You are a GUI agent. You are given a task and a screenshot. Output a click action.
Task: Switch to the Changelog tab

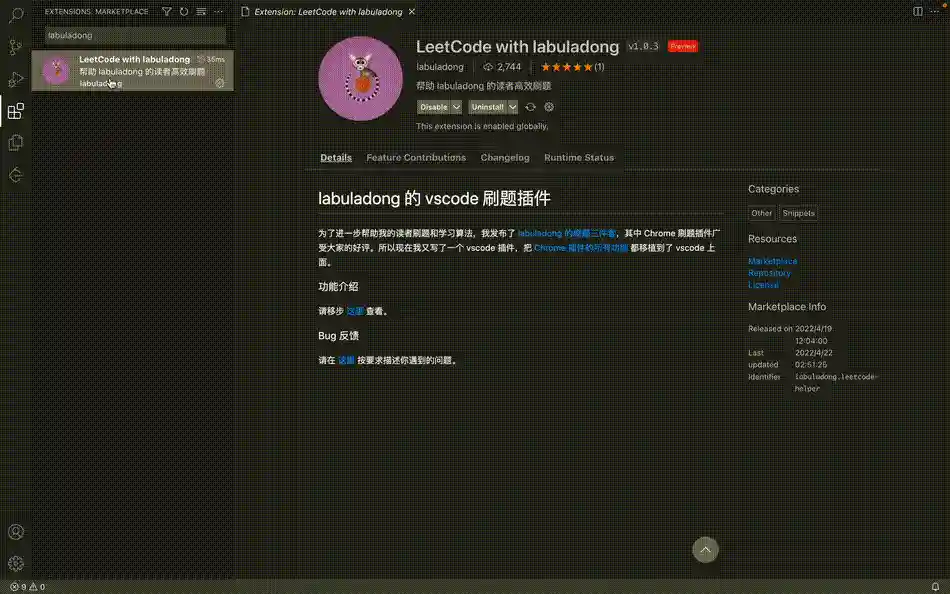[x=505, y=158]
